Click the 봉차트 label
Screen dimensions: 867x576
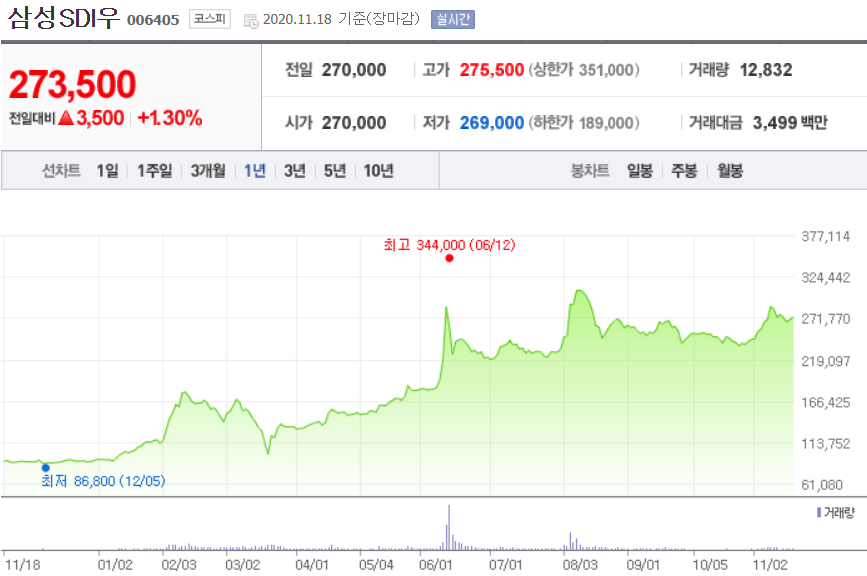coord(590,171)
